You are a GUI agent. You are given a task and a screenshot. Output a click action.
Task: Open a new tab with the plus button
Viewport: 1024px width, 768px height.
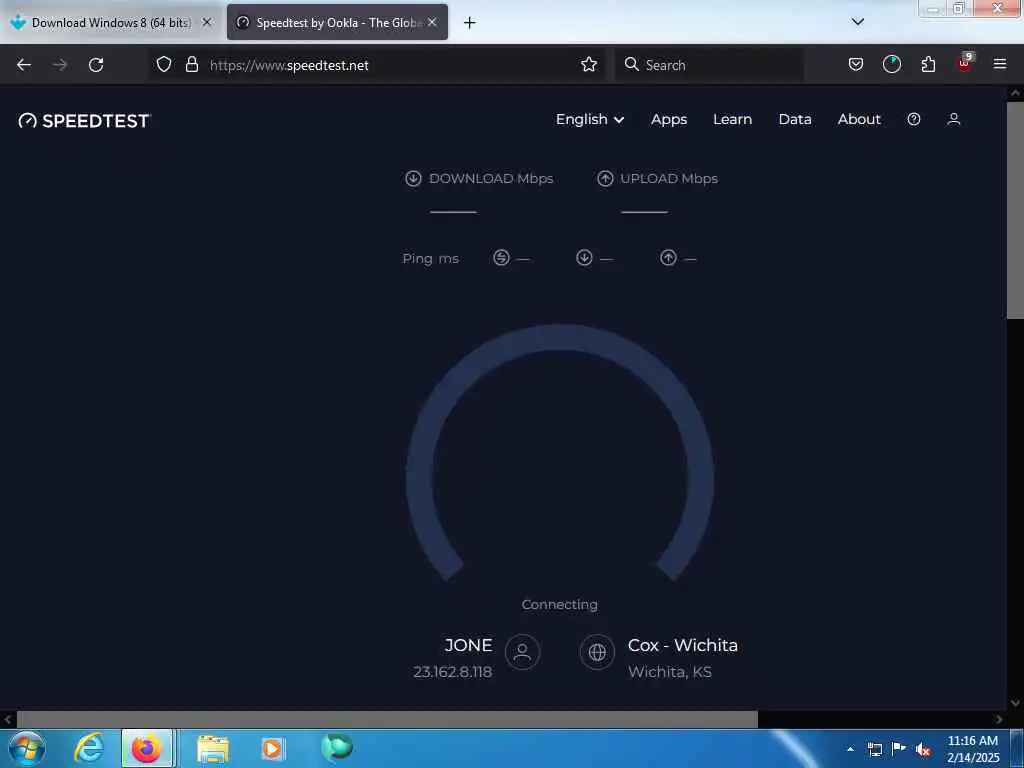pyautogui.click(x=470, y=23)
